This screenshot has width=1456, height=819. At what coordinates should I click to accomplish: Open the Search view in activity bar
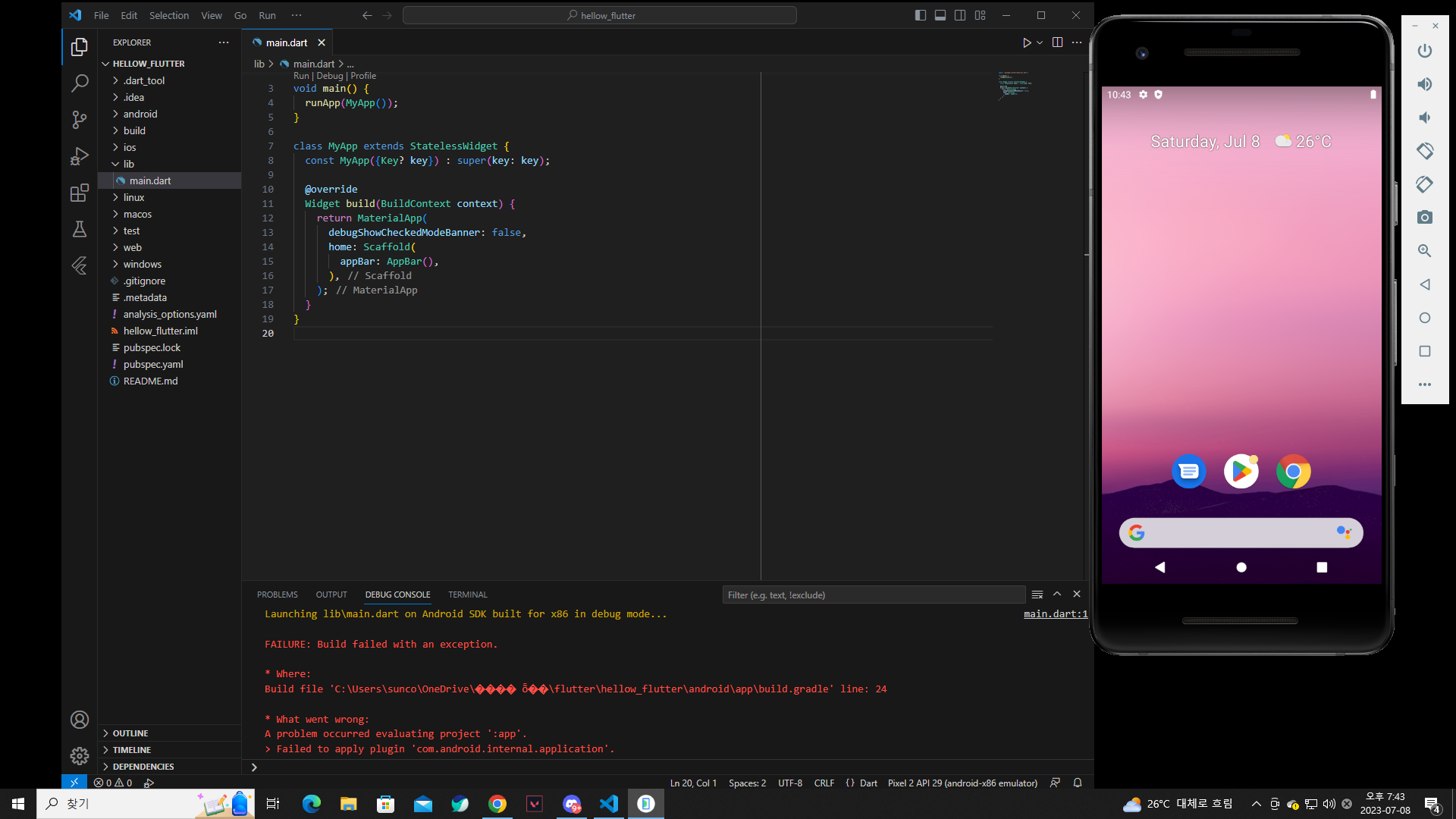80,83
